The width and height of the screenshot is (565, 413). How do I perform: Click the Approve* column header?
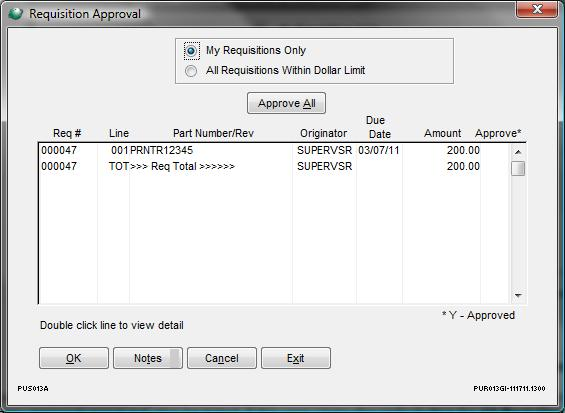[498, 133]
